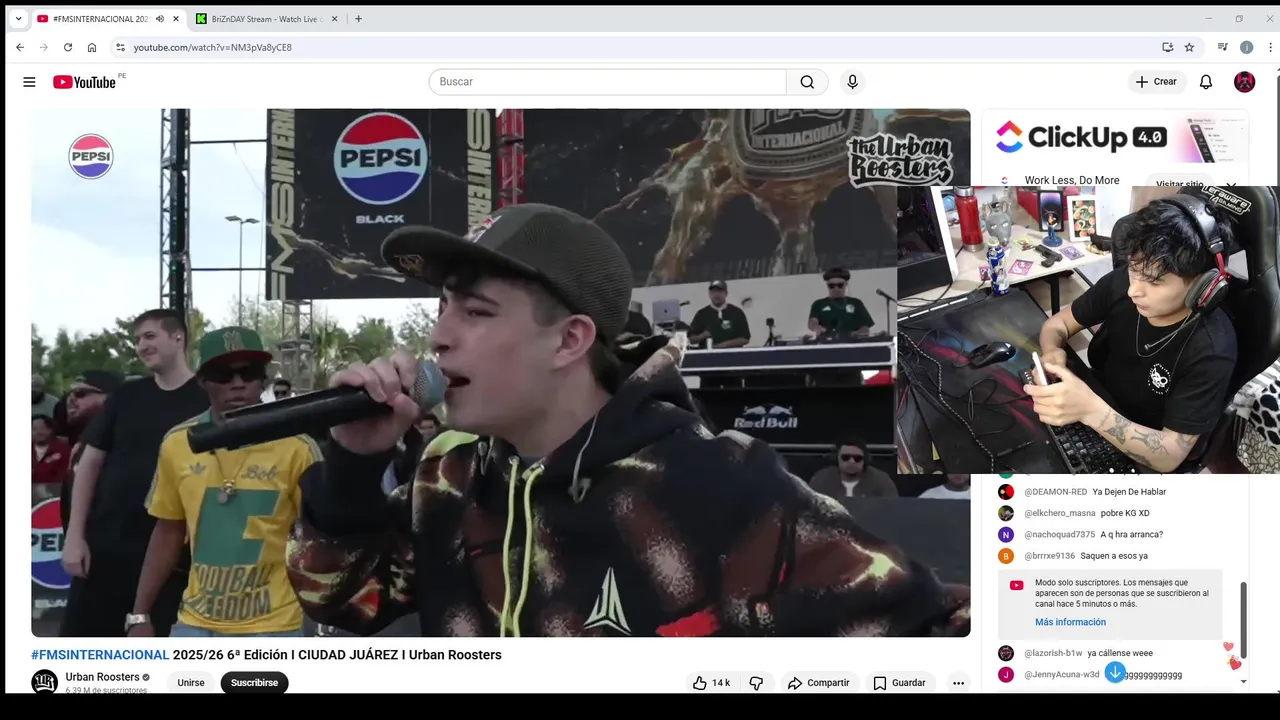The image size is (1280, 720).
Task: Close the BriZnDAY Stream tab
Action: 335,19
